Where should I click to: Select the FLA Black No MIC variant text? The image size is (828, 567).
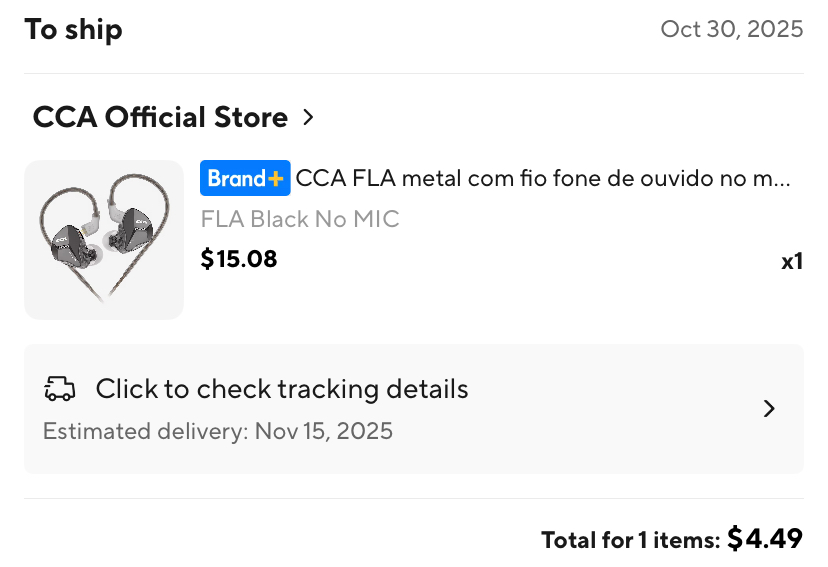click(x=300, y=219)
